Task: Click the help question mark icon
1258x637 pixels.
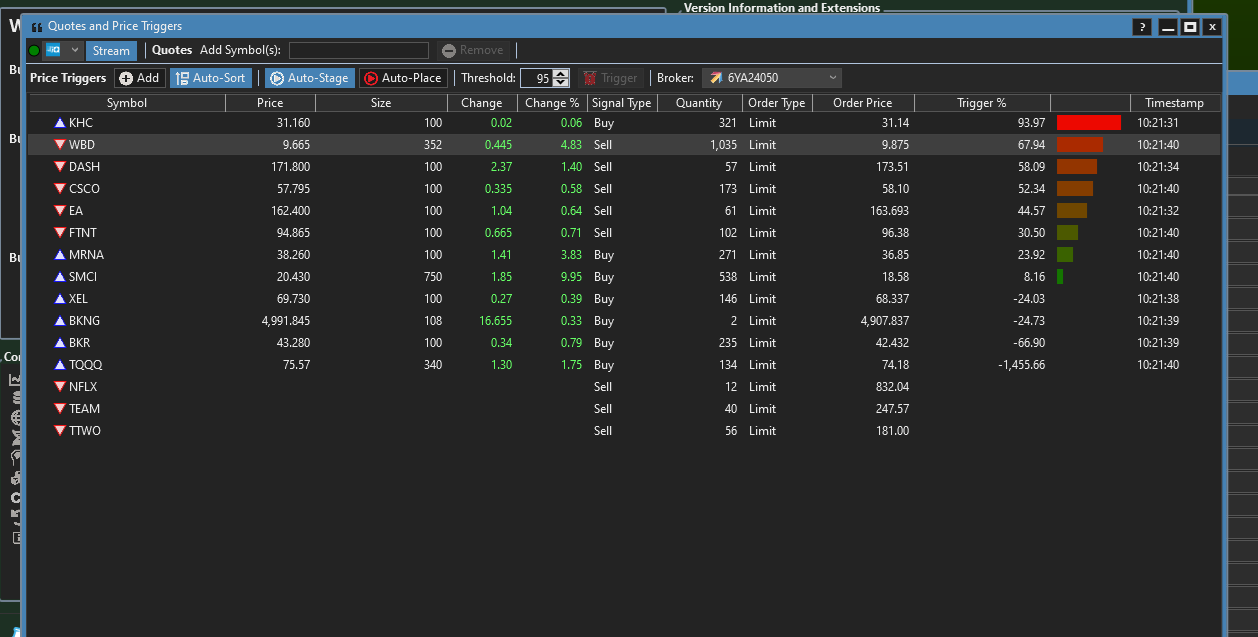Action: point(1141,27)
